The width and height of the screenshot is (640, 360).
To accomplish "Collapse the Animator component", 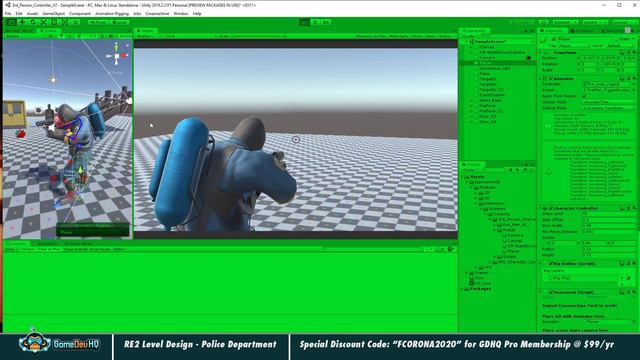I will tap(541, 78).
